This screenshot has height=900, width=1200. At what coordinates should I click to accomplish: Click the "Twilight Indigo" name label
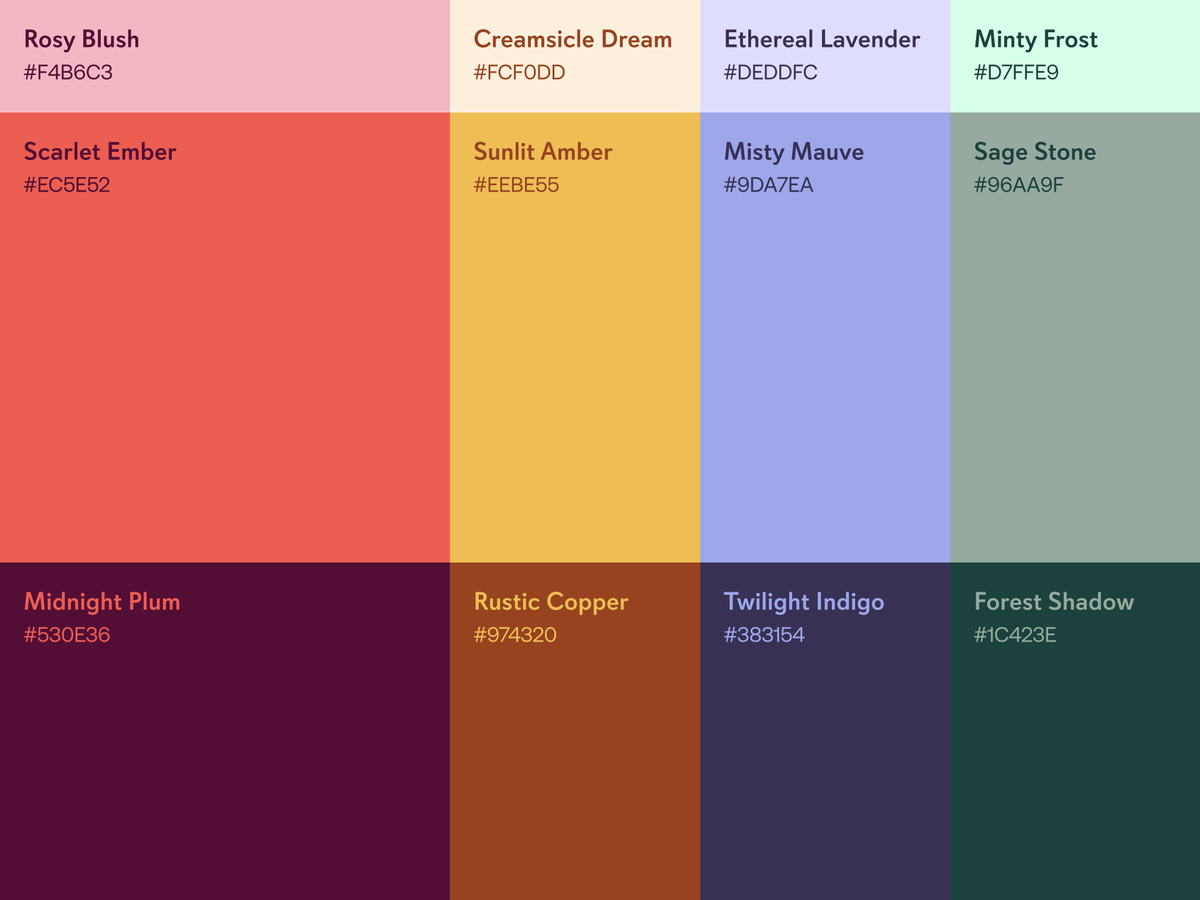click(804, 602)
